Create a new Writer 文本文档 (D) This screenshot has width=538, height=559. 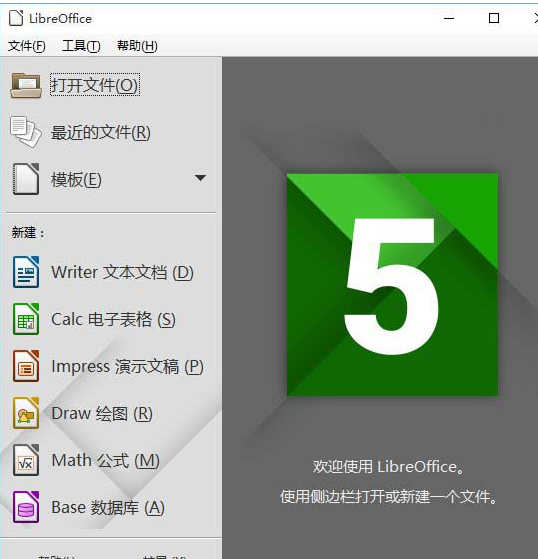coord(122,272)
